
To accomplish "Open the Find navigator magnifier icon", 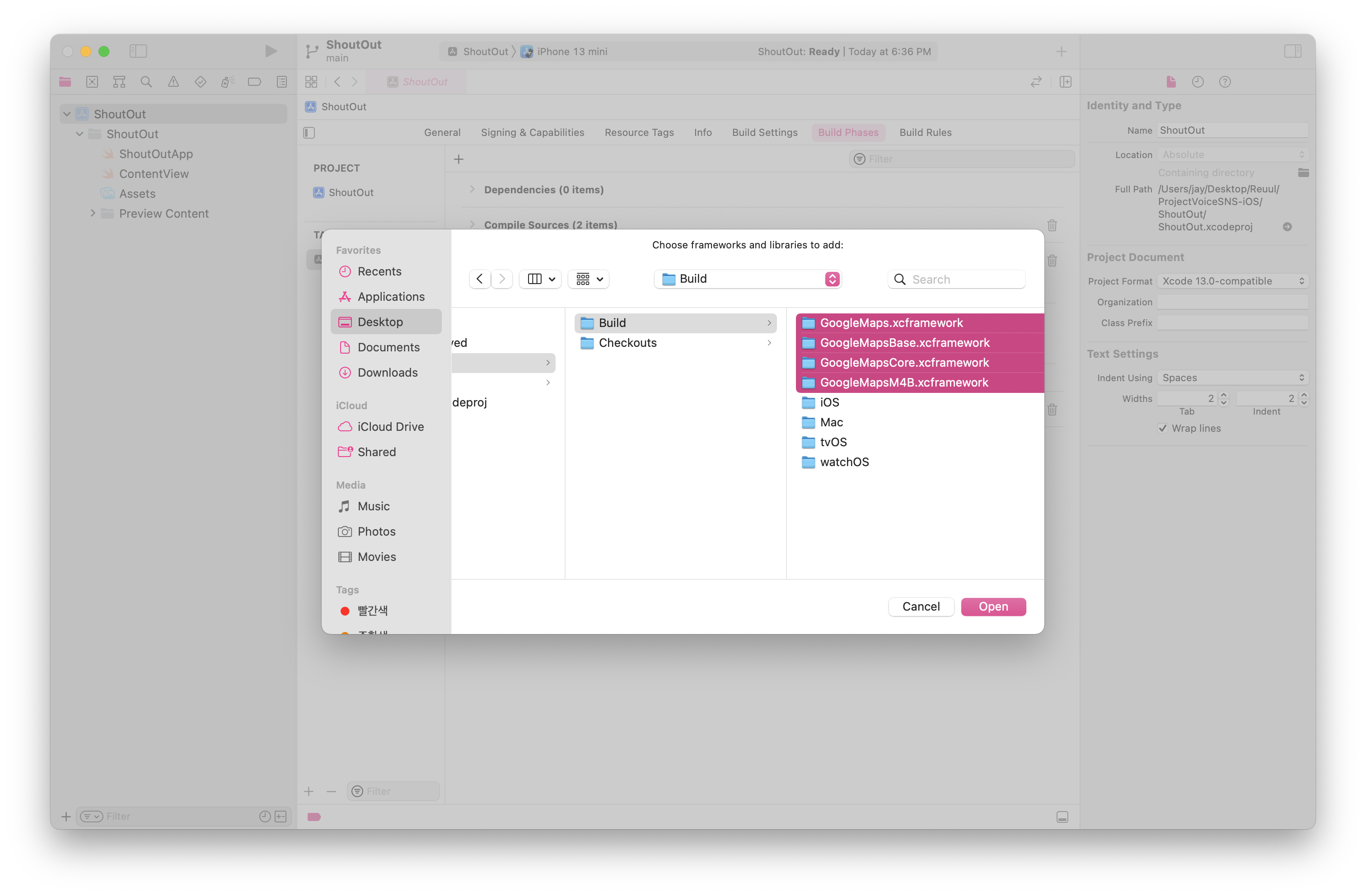I will (x=146, y=82).
